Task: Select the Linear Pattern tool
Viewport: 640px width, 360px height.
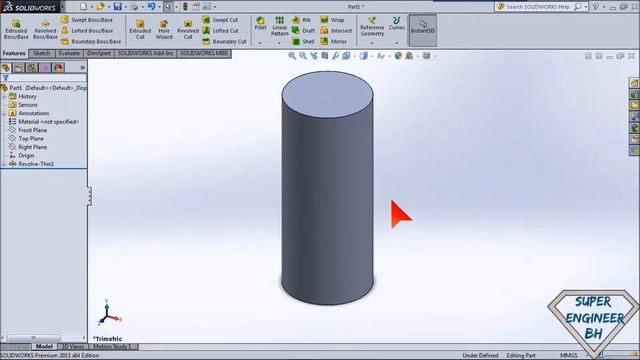Action: (x=280, y=26)
